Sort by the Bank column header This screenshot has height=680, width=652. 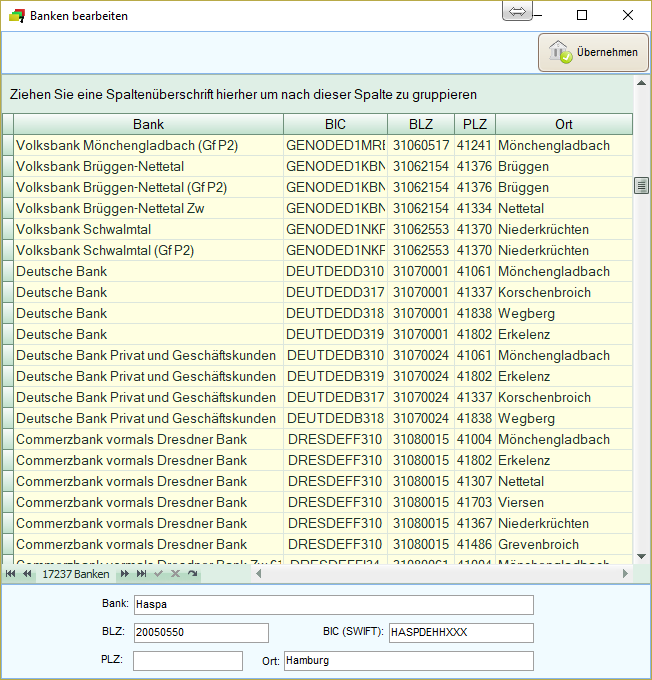[148, 124]
